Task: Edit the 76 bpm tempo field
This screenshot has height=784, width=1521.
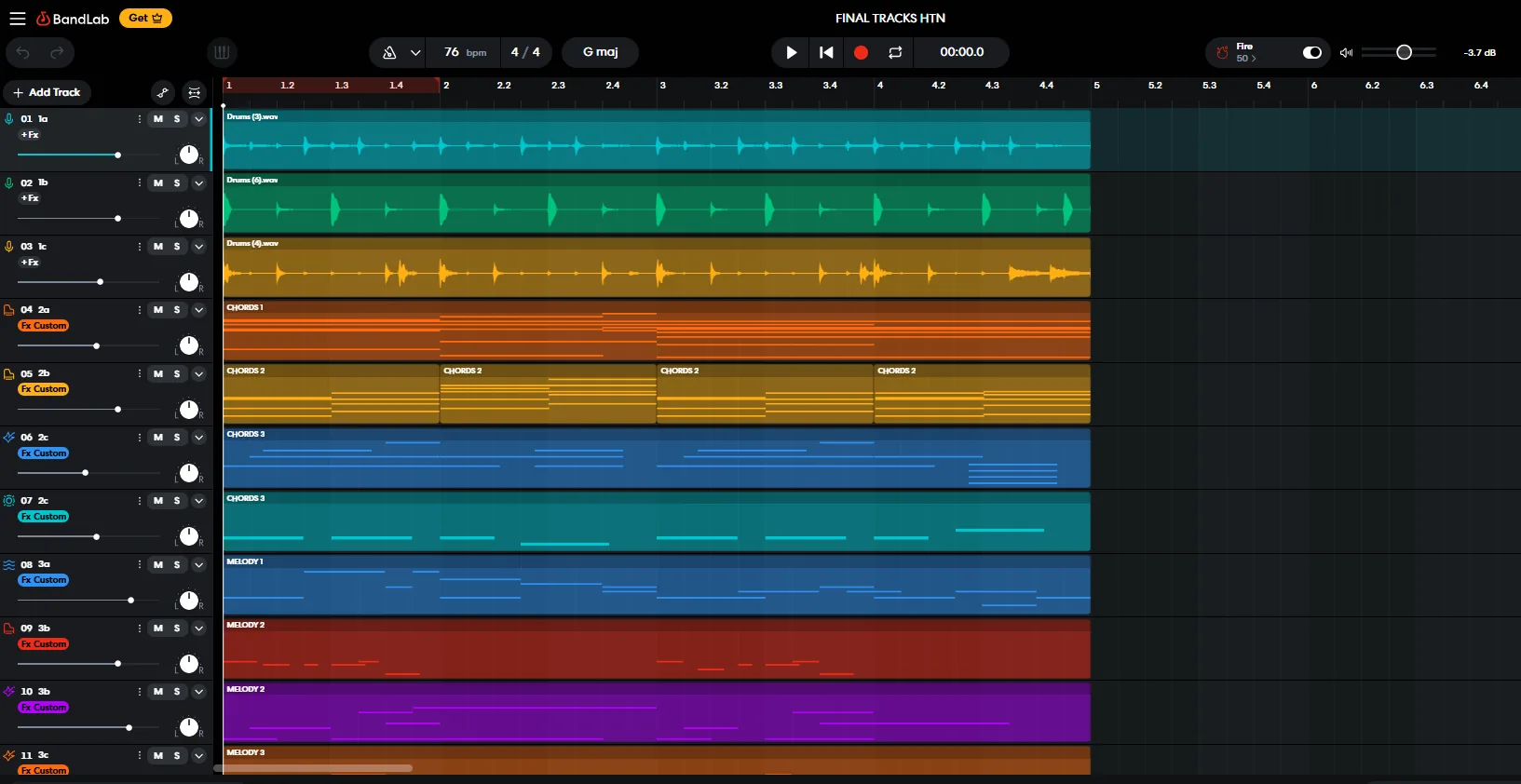Action: tap(464, 52)
